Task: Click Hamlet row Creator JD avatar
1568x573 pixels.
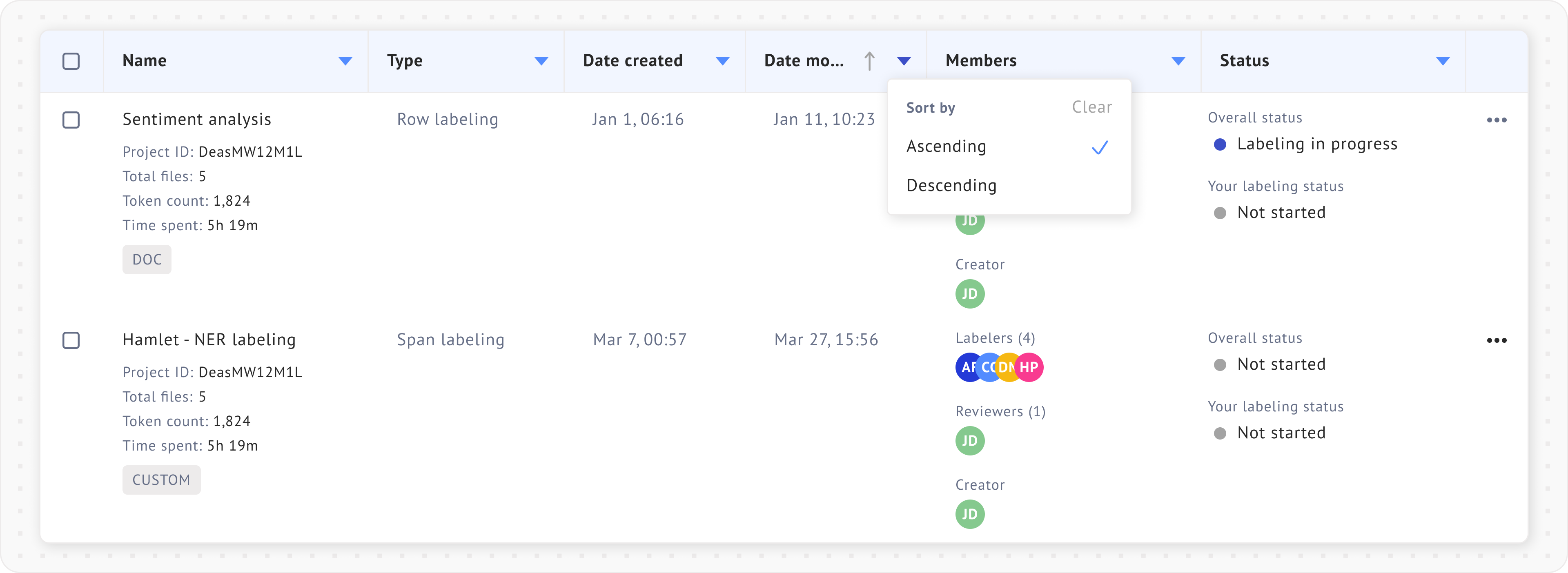Action: click(970, 515)
